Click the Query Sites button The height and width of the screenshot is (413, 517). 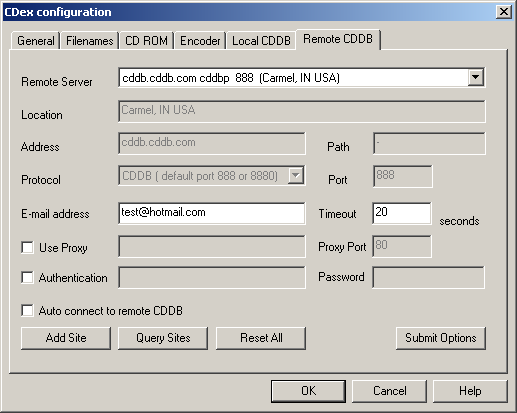click(163, 338)
